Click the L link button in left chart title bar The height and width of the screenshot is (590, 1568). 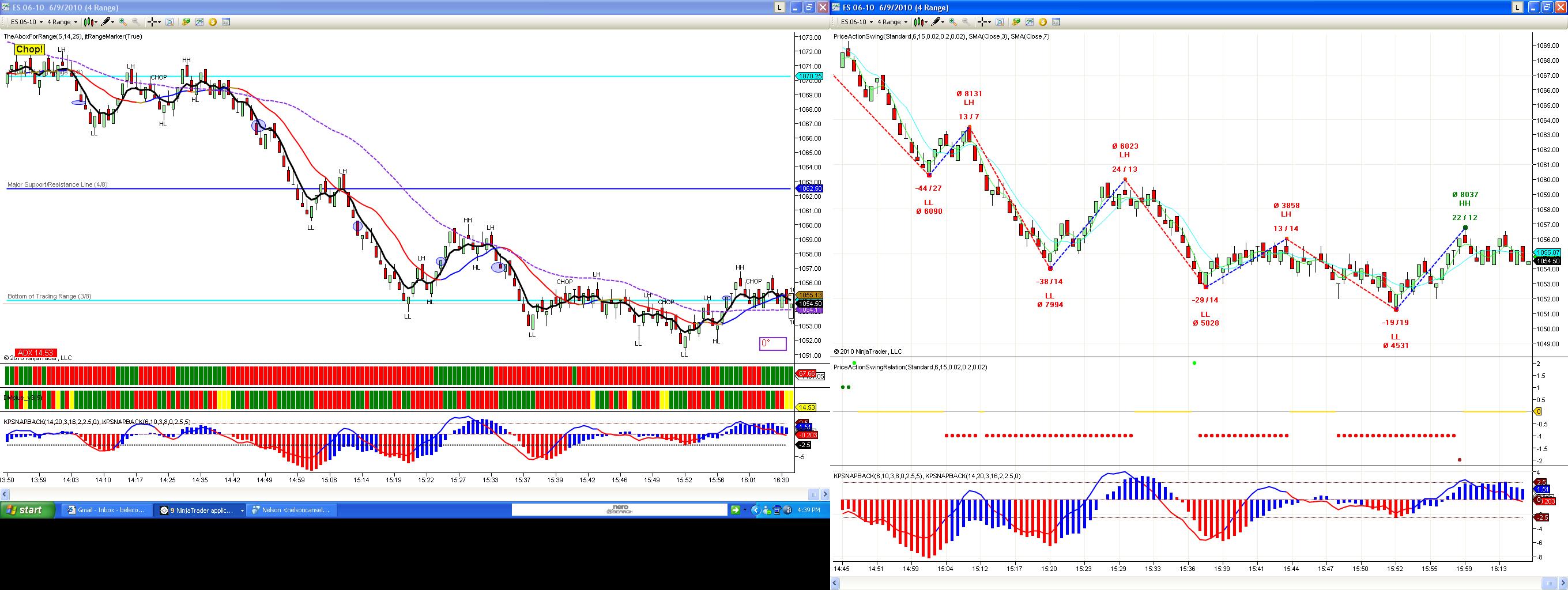coord(779,7)
